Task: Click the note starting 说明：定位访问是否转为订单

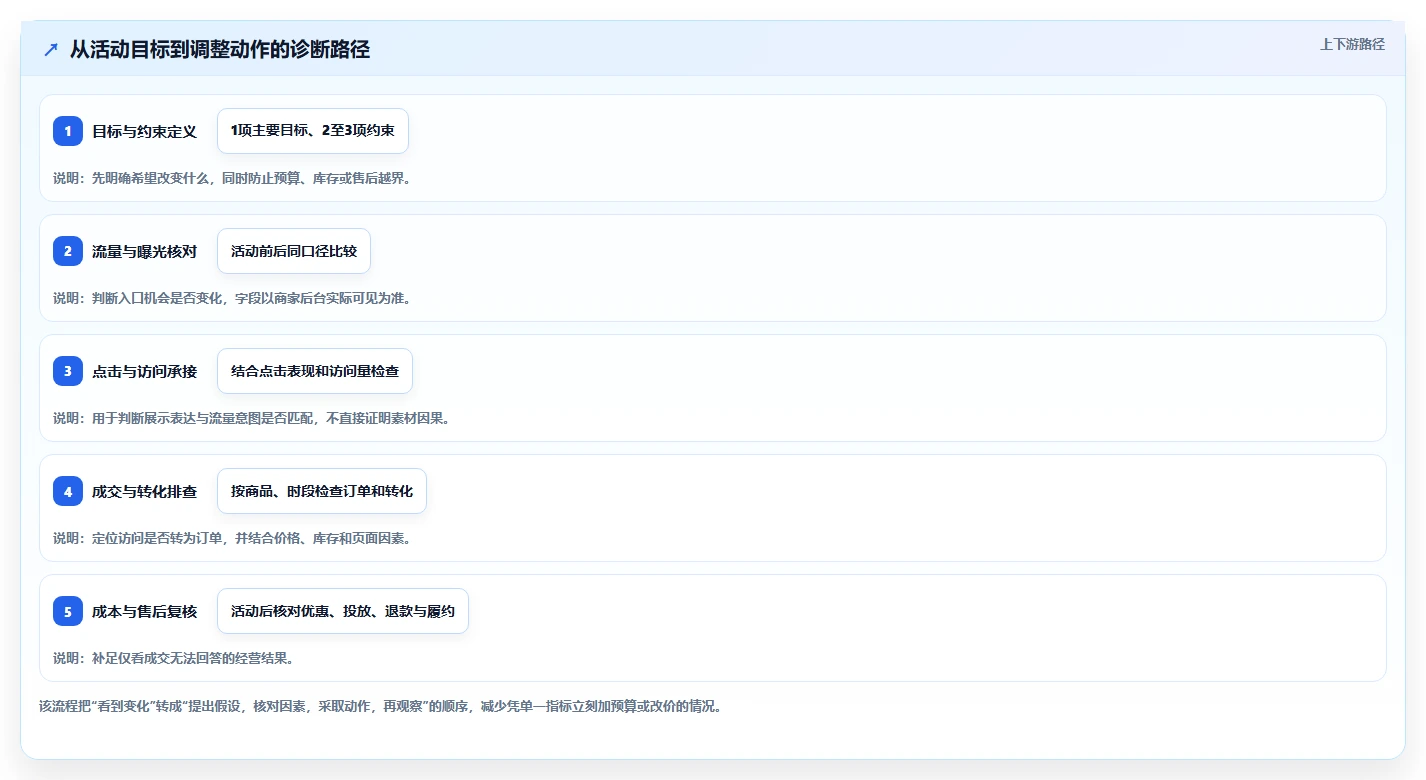Action: click(x=232, y=538)
